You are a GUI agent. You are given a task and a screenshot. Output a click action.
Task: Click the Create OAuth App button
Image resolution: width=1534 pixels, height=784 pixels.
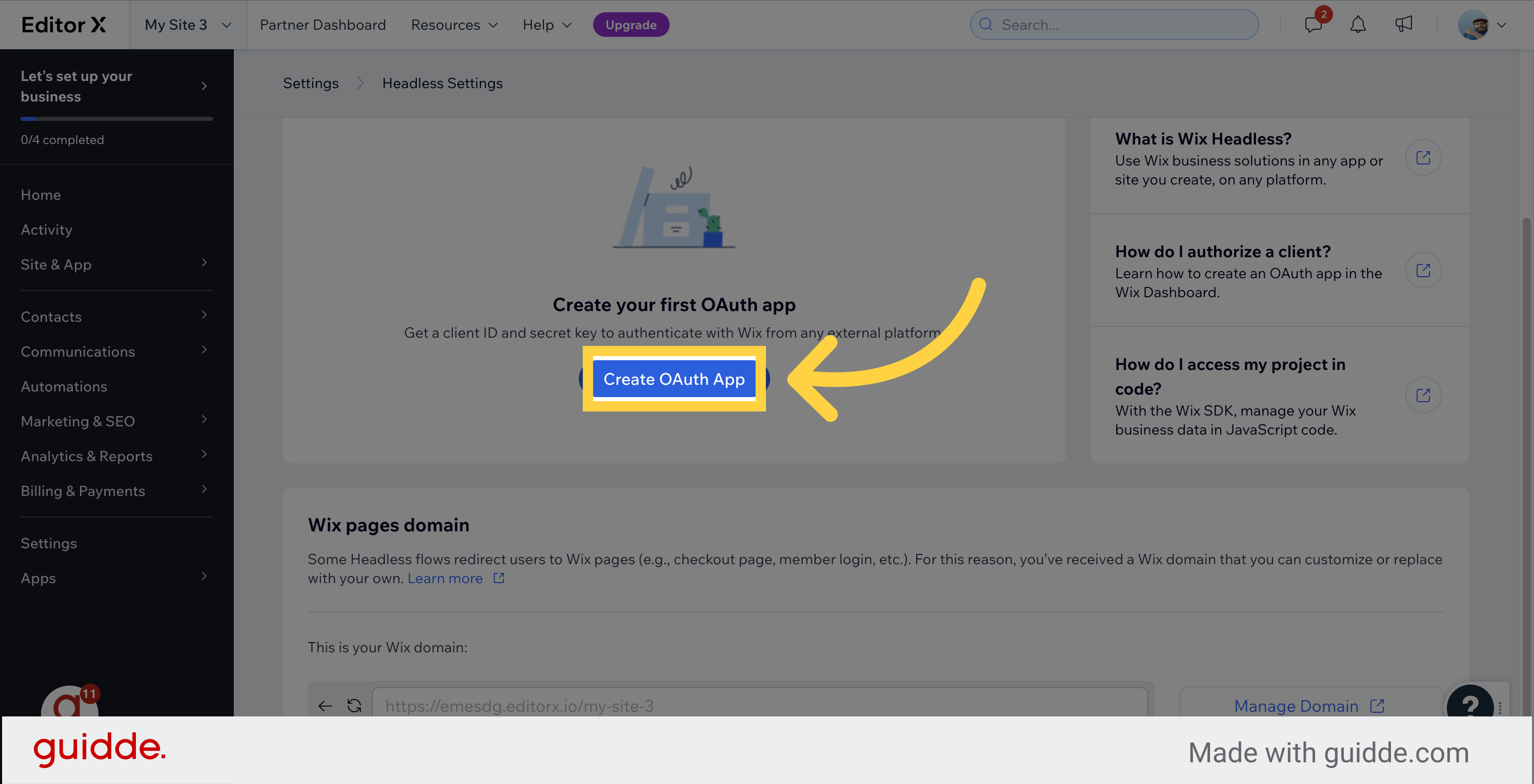pyautogui.click(x=674, y=379)
